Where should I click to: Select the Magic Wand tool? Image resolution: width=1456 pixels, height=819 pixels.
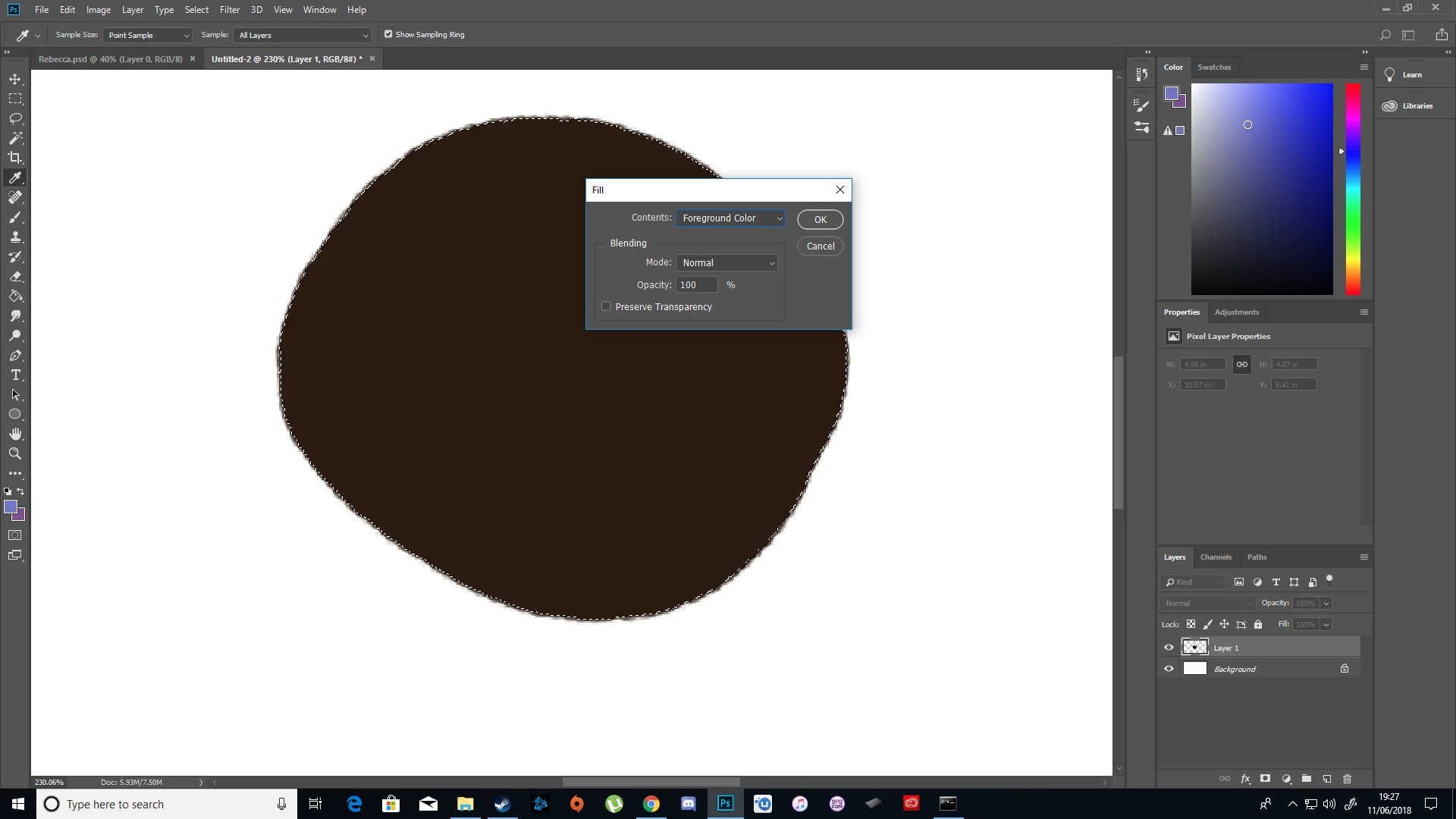tap(15, 138)
